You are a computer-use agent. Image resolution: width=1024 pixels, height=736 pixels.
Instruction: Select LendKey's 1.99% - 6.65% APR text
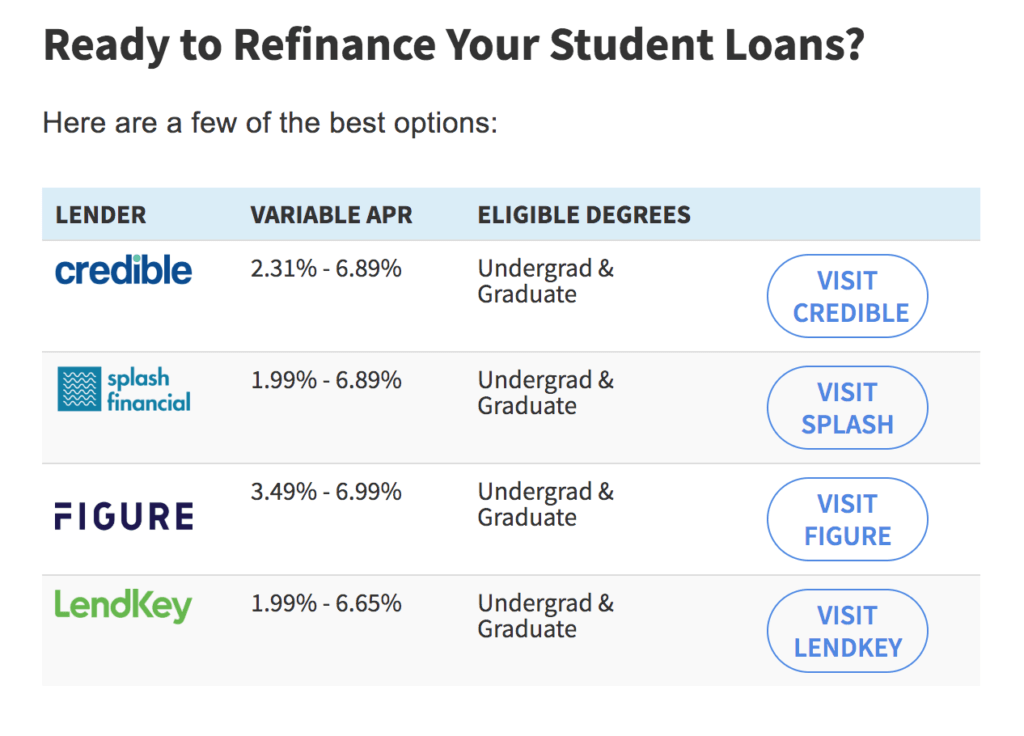point(326,603)
